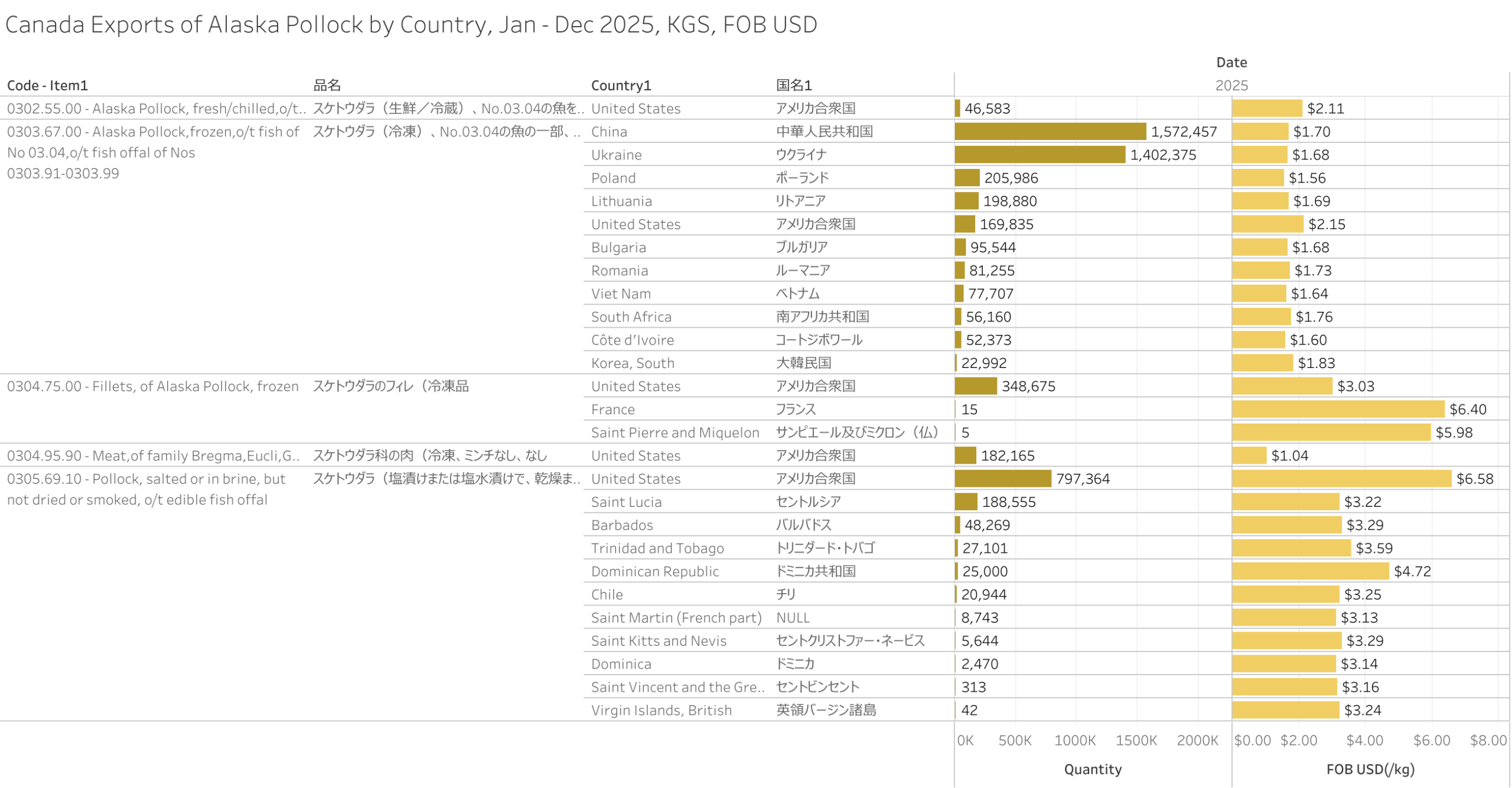Click the Ukraine quantity bar 1,402,375

point(1039,154)
